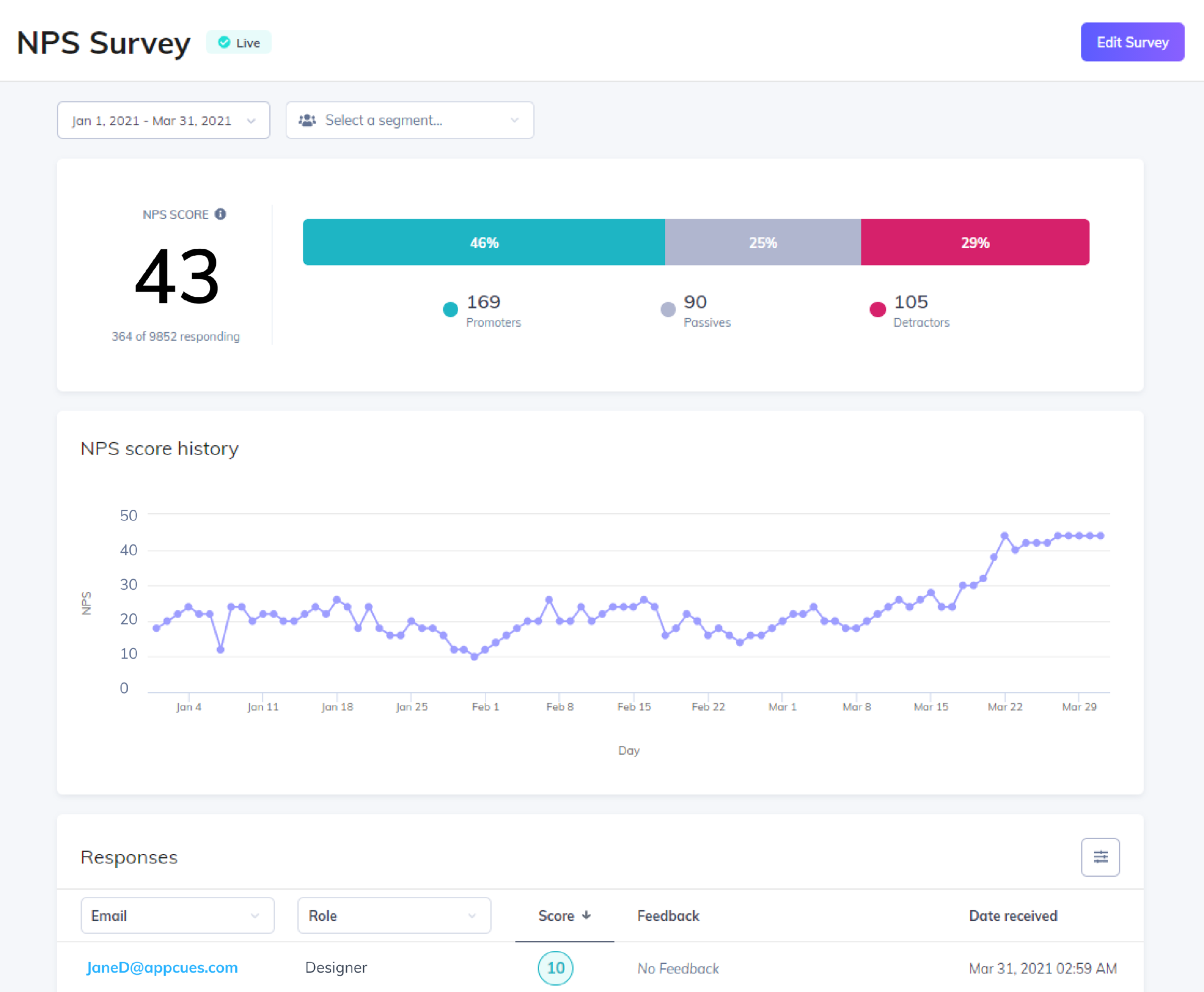Open the Role column filter dropdown
Viewport: 1204px width, 992px height.
[394, 915]
